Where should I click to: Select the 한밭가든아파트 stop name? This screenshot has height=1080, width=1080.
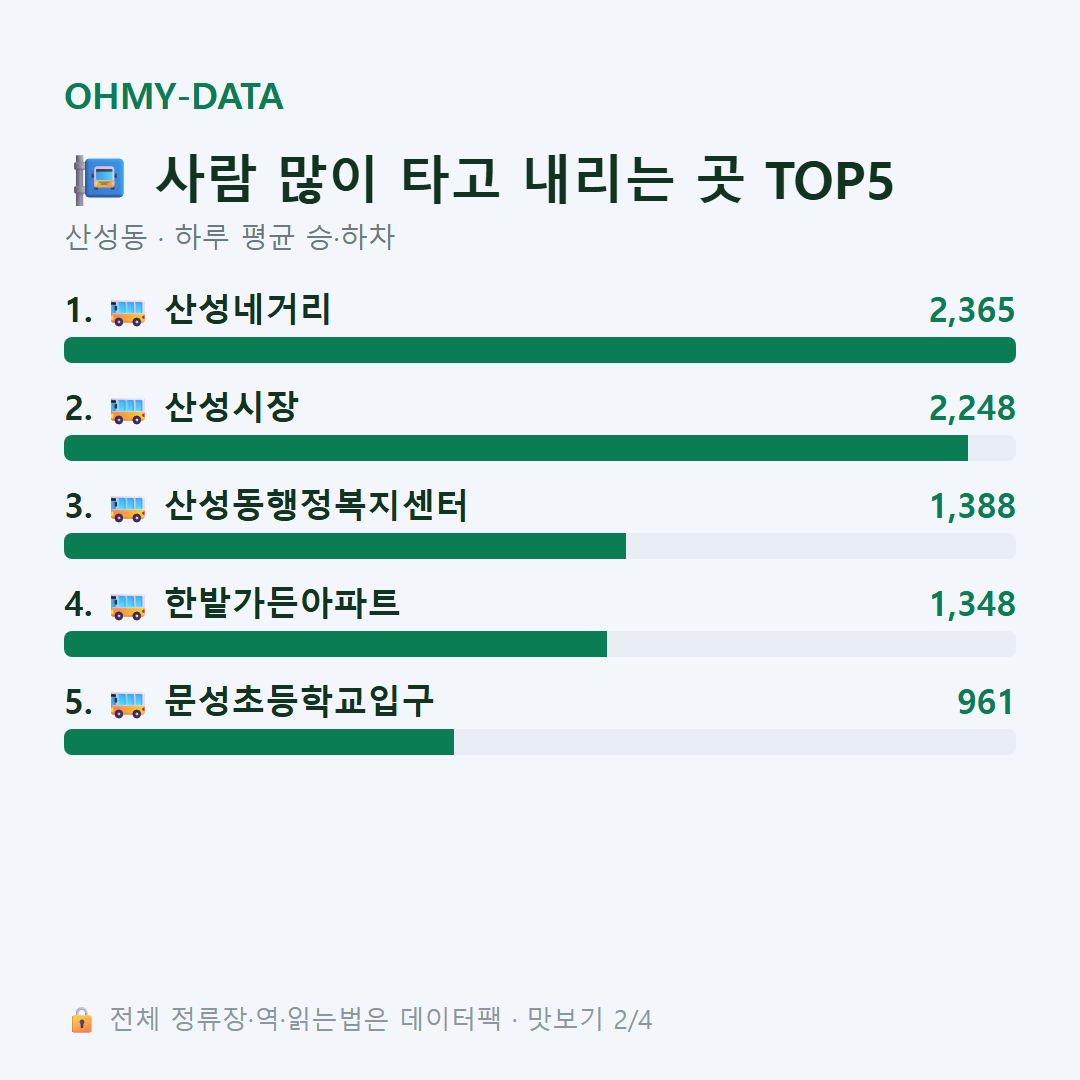(x=282, y=603)
